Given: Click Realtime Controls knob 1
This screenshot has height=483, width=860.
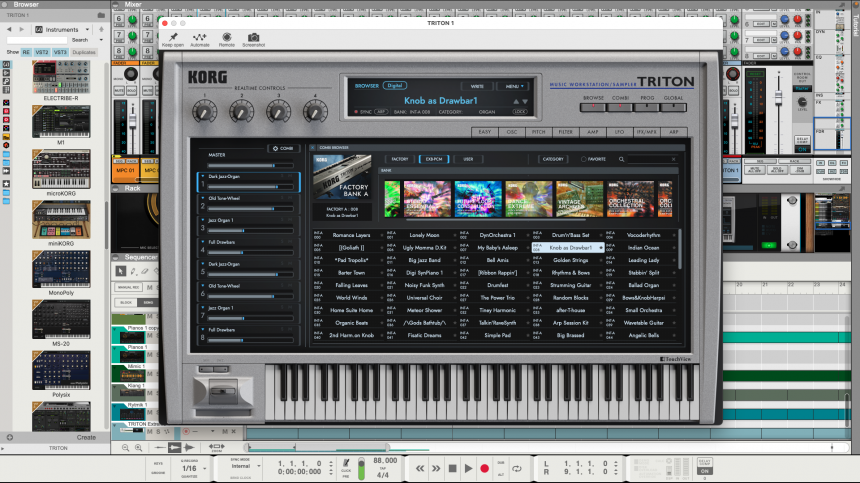Looking at the screenshot, I should (x=205, y=112).
